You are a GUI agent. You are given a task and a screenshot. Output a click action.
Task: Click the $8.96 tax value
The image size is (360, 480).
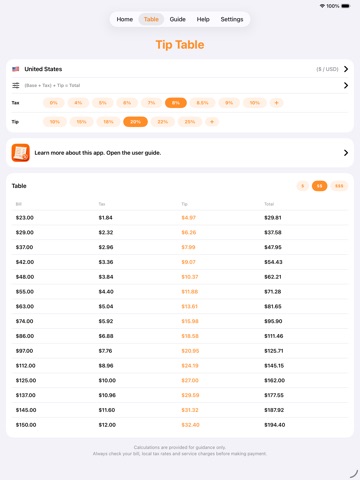pyautogui.click(x=106, y=366)
